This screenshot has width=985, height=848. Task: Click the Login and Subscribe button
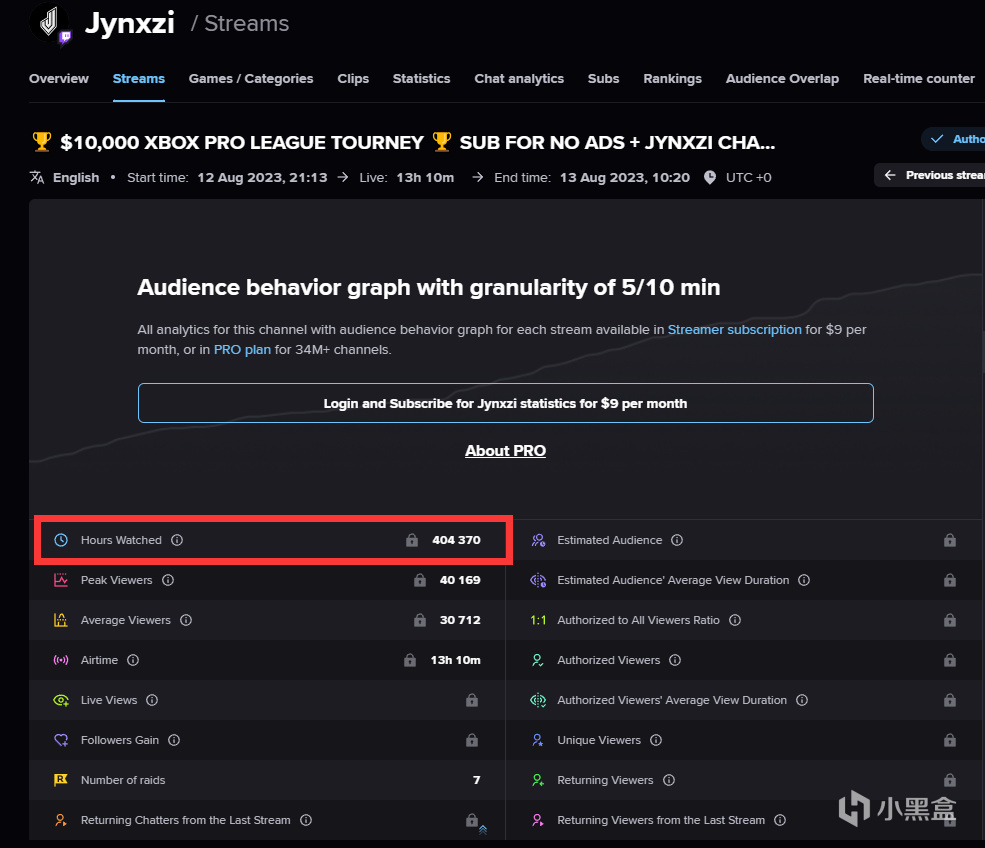[x=505, y=404]
